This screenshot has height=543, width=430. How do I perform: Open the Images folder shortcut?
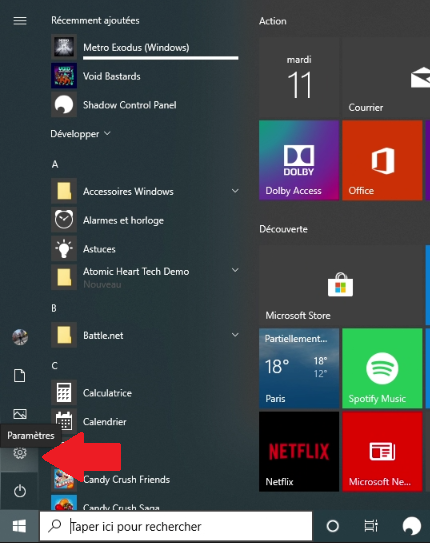(20, 414)
